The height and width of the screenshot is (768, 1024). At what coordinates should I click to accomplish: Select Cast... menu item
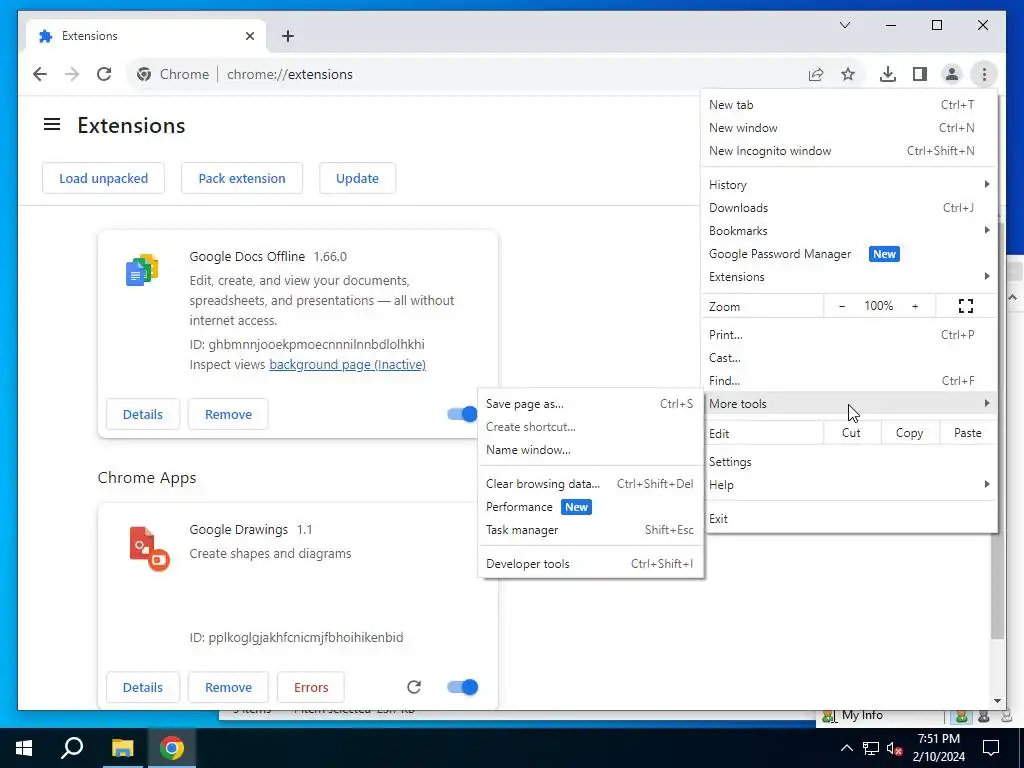point(850,358)
